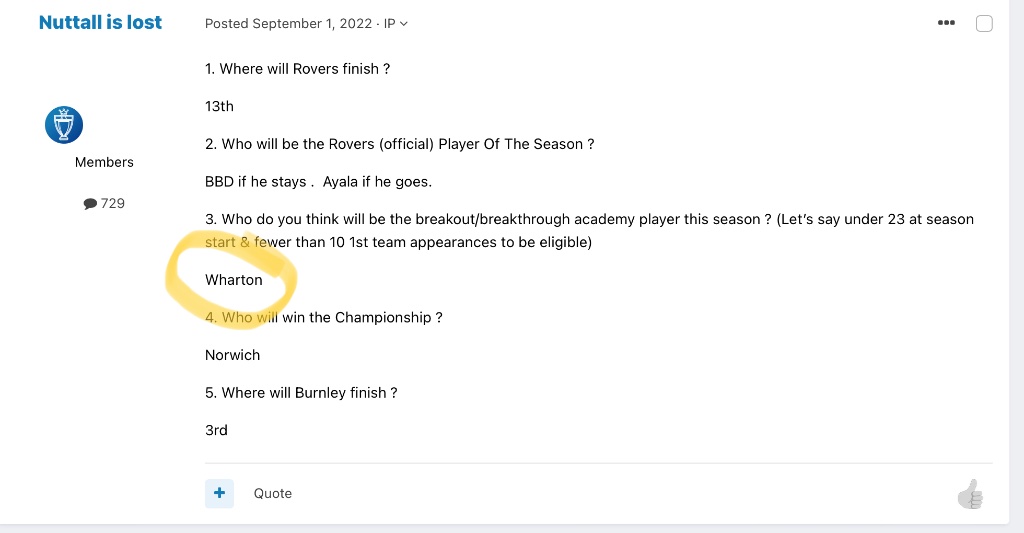This screenshot has height=533, width=1024.
Task: Open the Nuttall is lost profile
Action: click(x=100, y=22)
